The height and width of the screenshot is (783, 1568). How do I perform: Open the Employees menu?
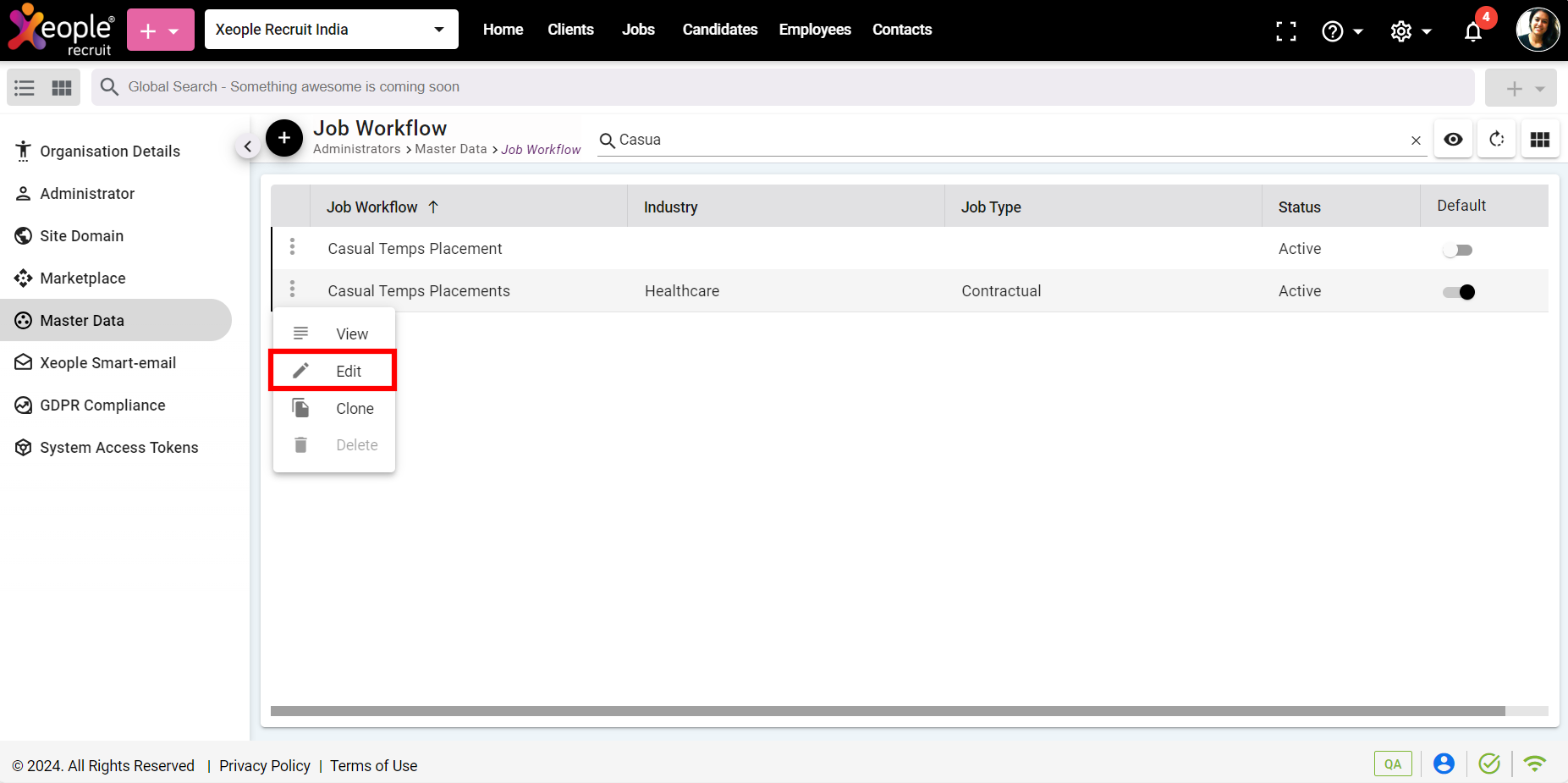815,30
